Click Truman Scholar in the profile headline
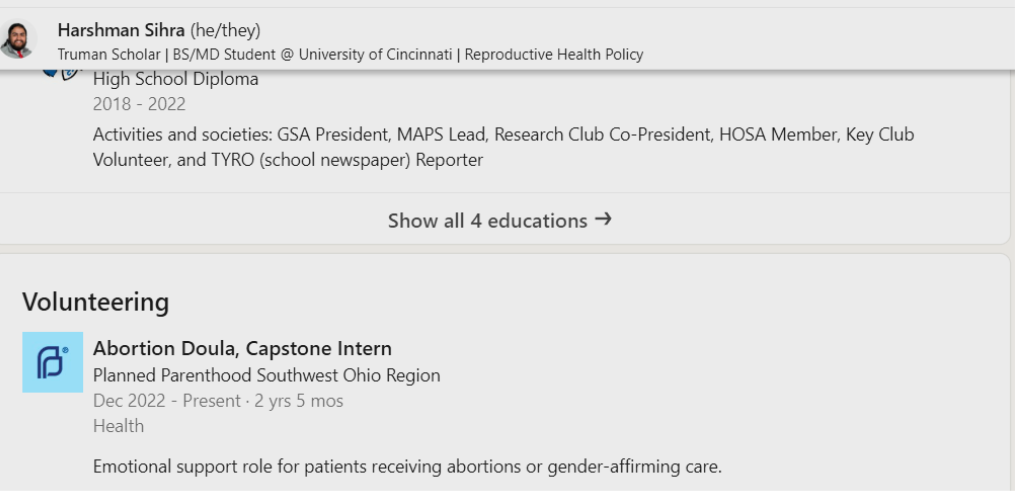The height and width of the screenshot is (491, 1015). click(109, 54)
